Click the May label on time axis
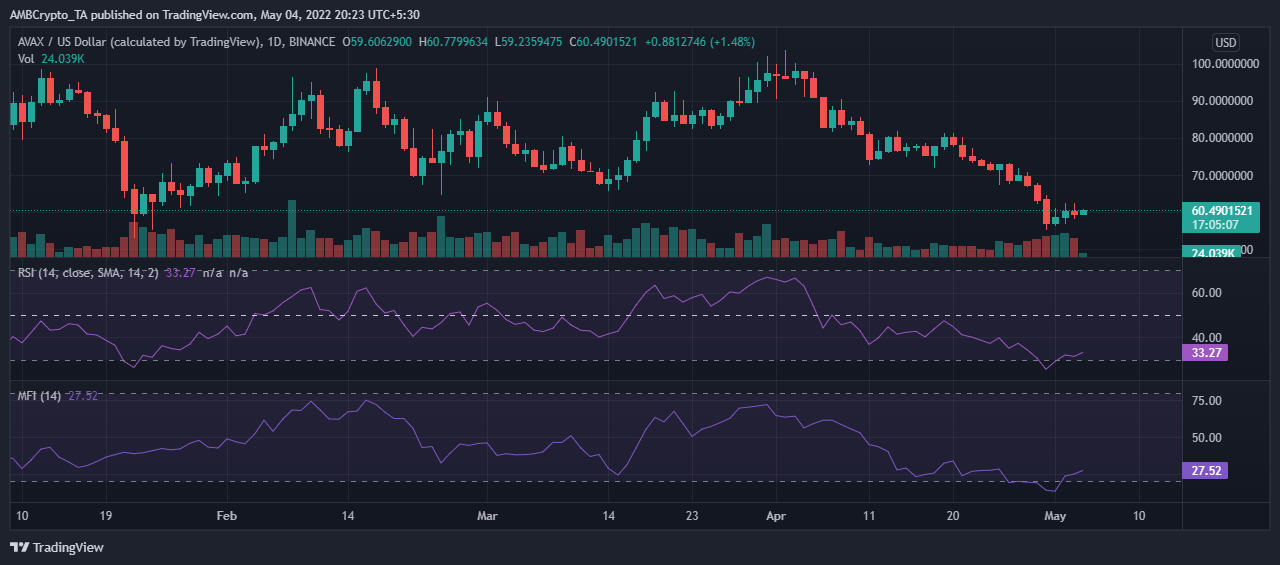The width and height of the screenshot is (1280, 565). tap(1050, 516)
